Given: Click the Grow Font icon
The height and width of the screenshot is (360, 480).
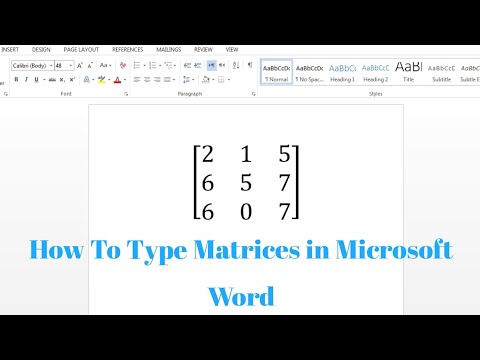Looking at the screenshot, I should [80, 65].
